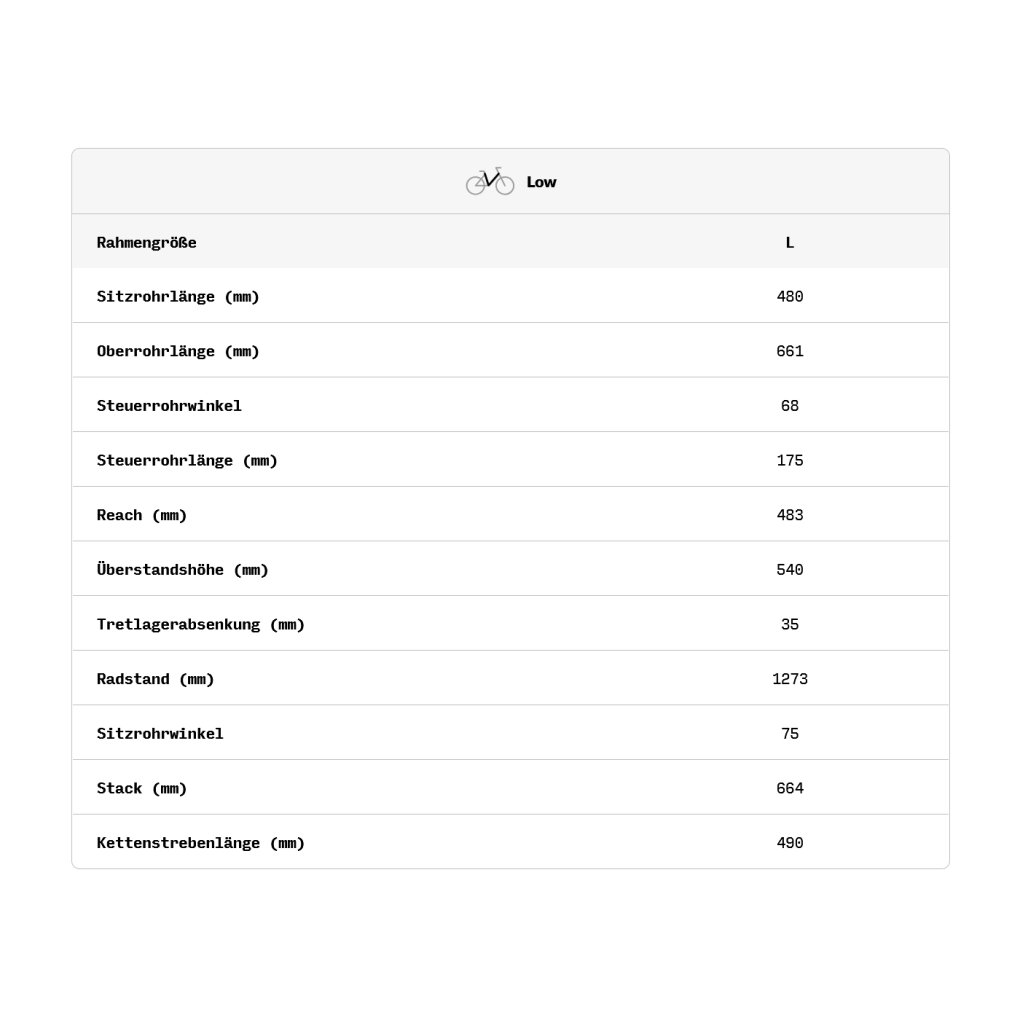Screen dimensions: 1020x1020
Task: Click the Sitzrohrlänge (mm) row label
Action: (178, 297)
